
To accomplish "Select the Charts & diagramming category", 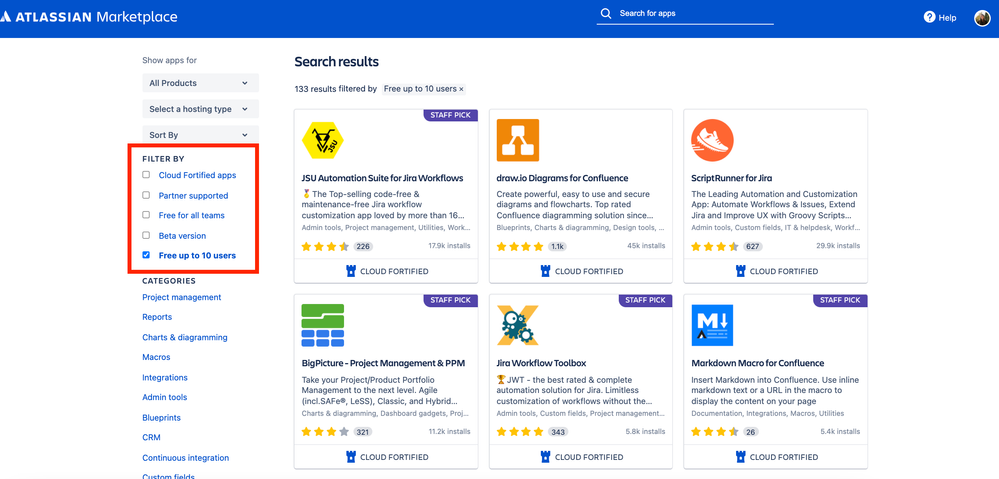I will (185, 338).
